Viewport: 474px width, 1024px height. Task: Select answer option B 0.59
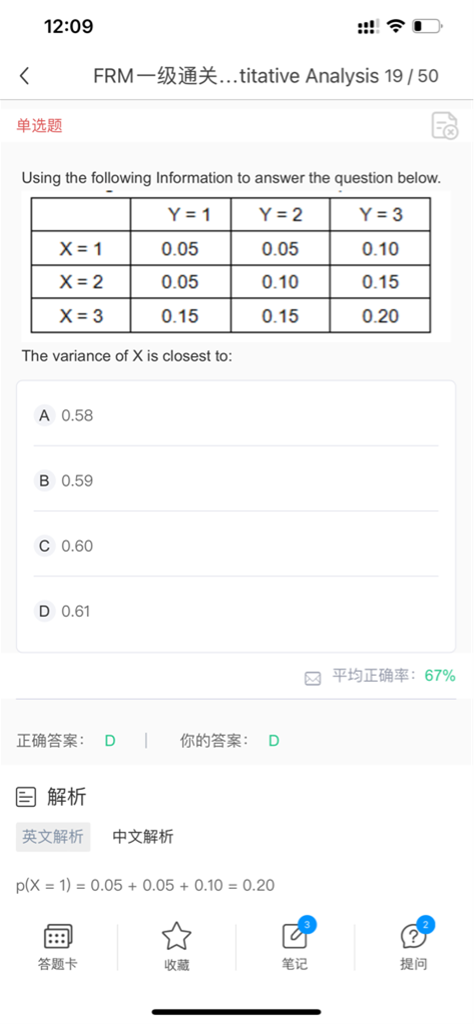[236, 481]
